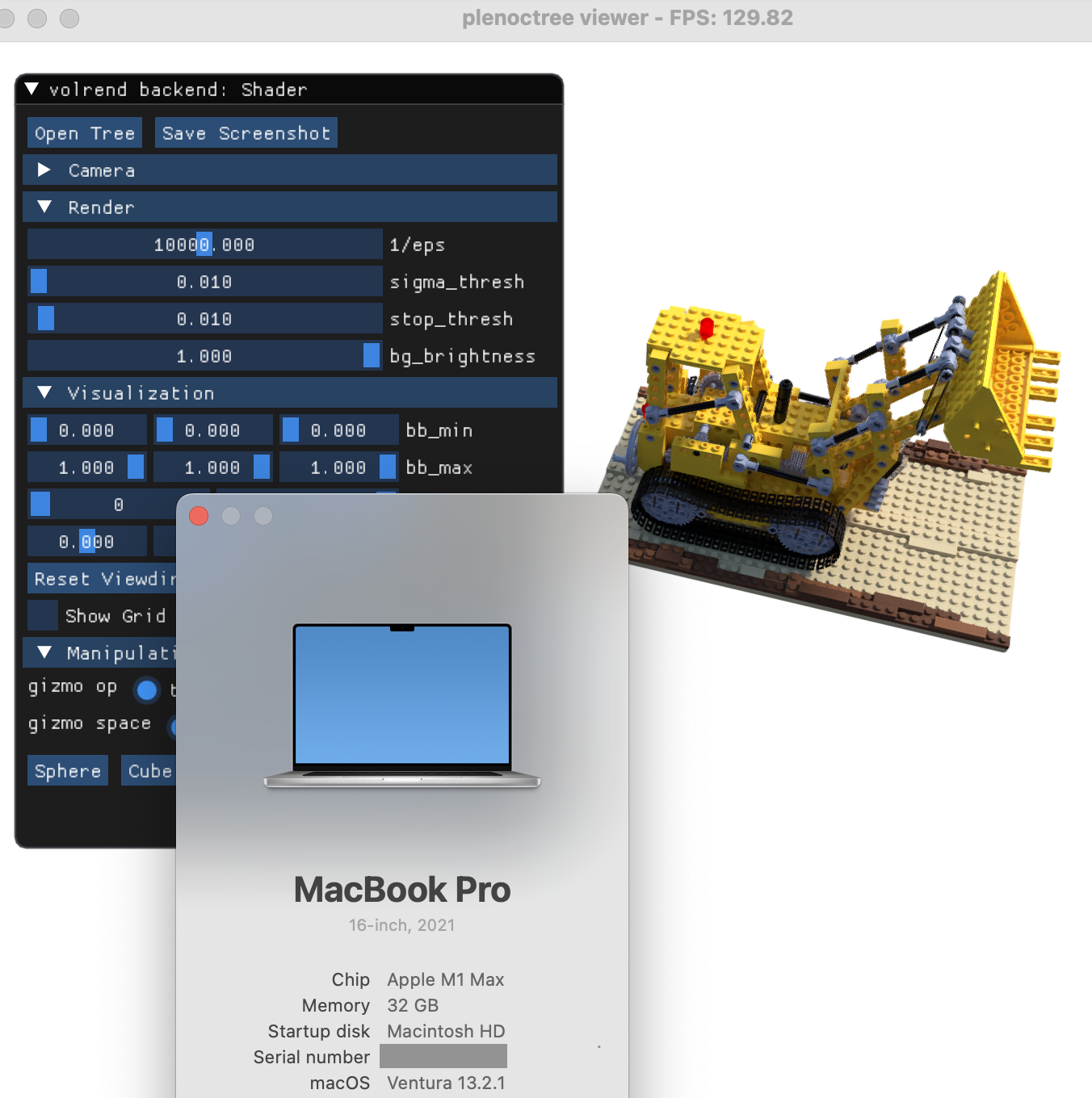Collapse the Manipulation section
Screen dimensions: 1092x1098
pos(99,653)
